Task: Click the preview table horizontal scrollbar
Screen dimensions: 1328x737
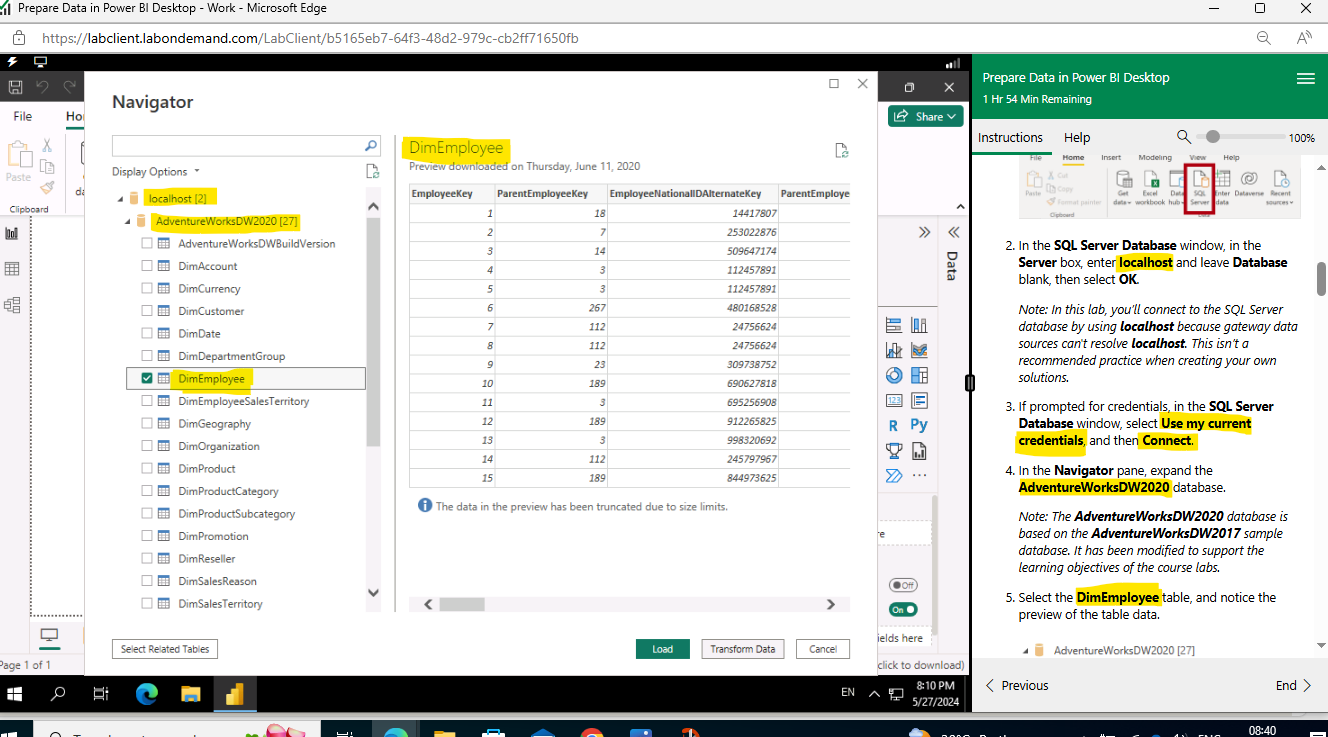Action: [x=461, y=604]
